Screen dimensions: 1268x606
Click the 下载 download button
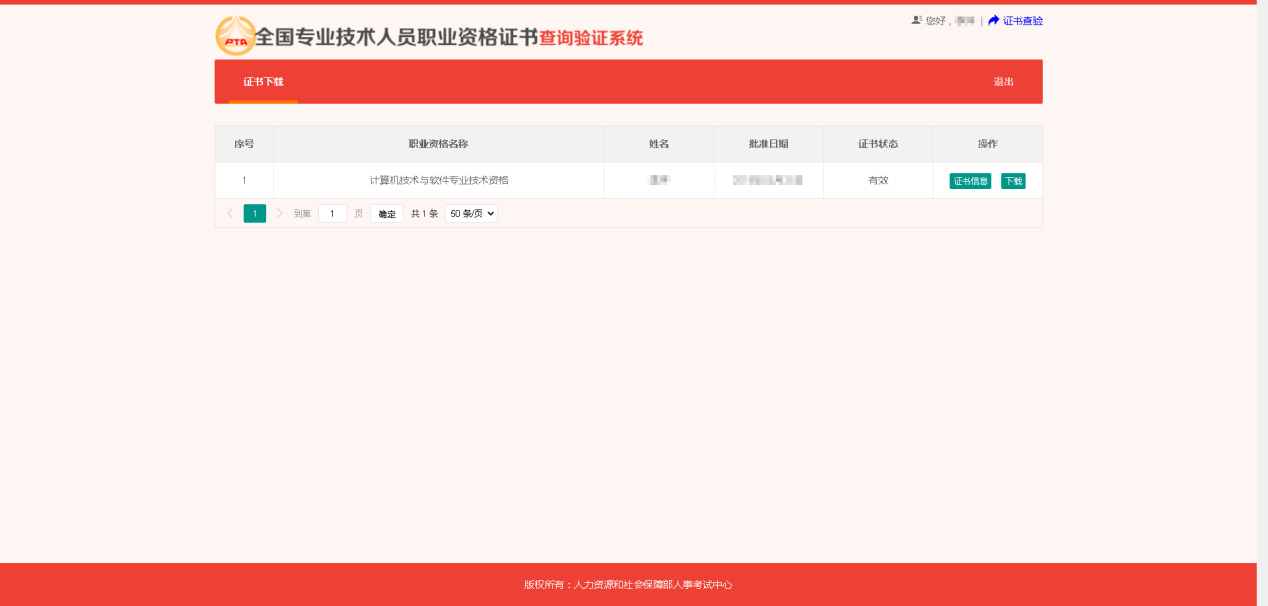tap(1013, 181)
